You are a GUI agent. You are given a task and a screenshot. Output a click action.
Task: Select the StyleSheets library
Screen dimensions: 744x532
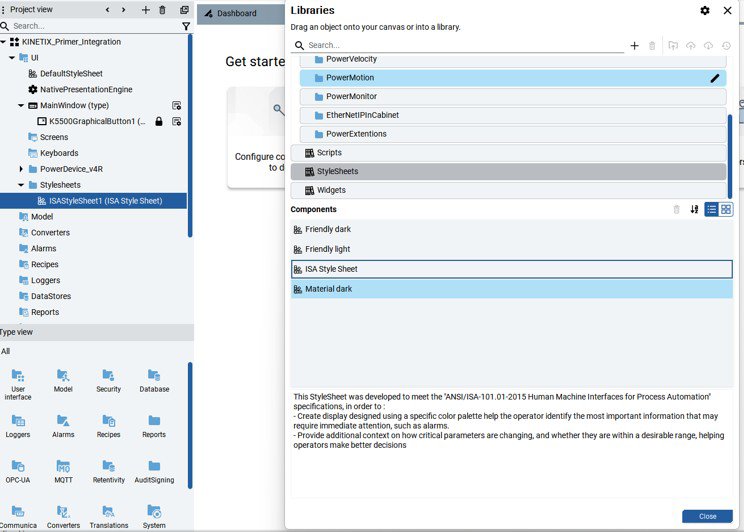[508, 171]
